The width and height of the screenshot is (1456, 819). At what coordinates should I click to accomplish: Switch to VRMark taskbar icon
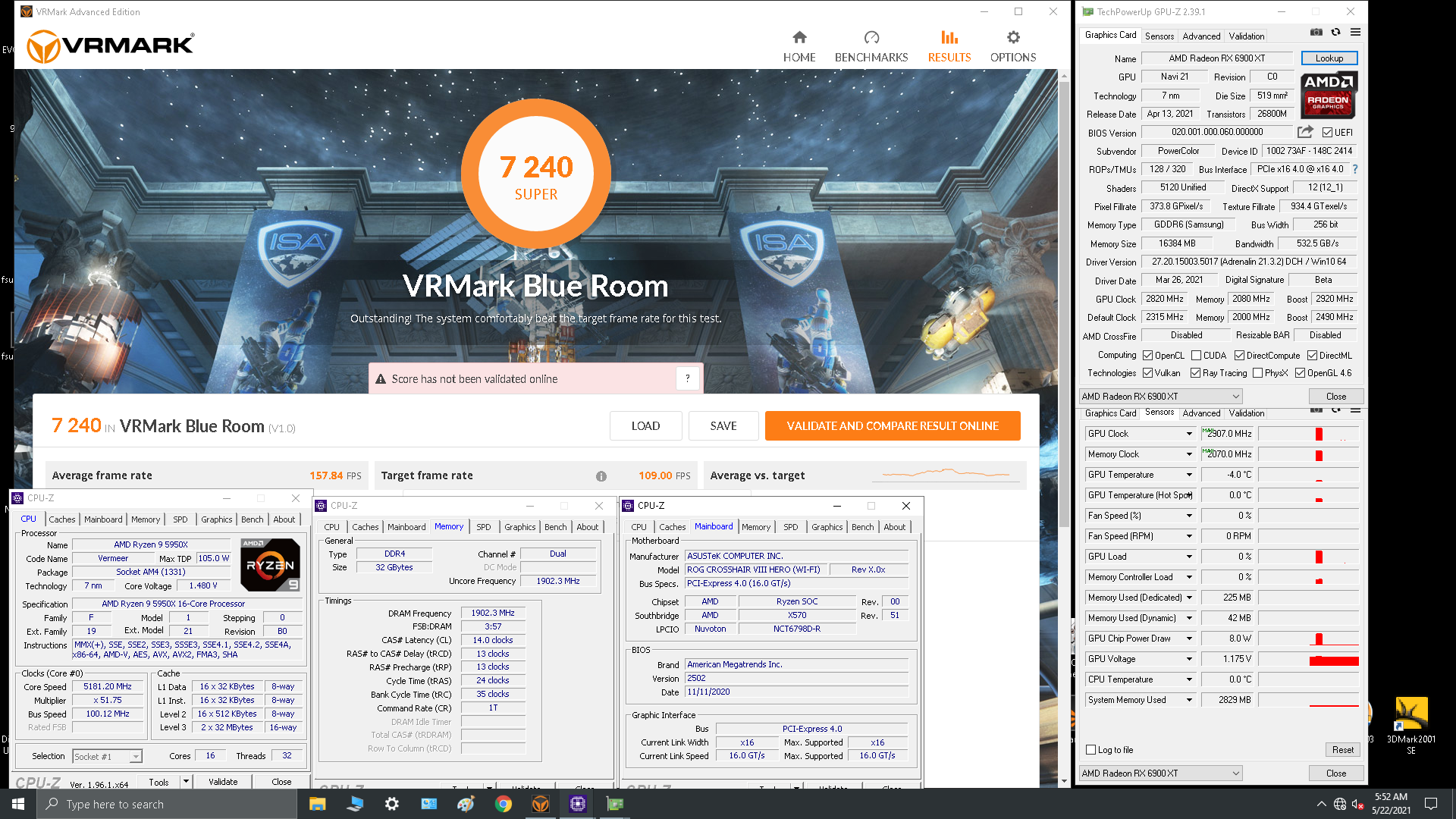(x=540, y=804)
